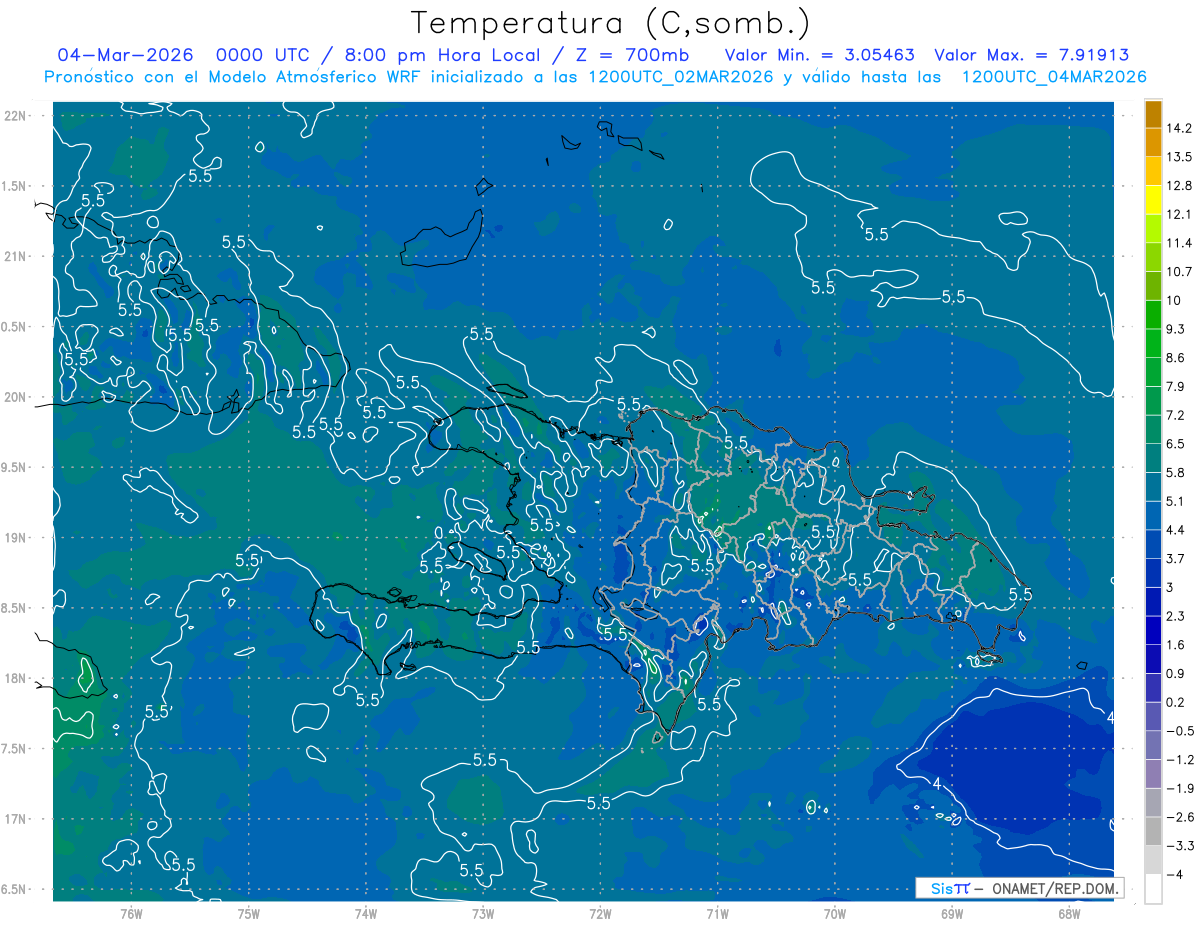Click the "70W" longitude label
Image resolution: width=1200 pixels, height=927 pixels.
pos(834,914)
